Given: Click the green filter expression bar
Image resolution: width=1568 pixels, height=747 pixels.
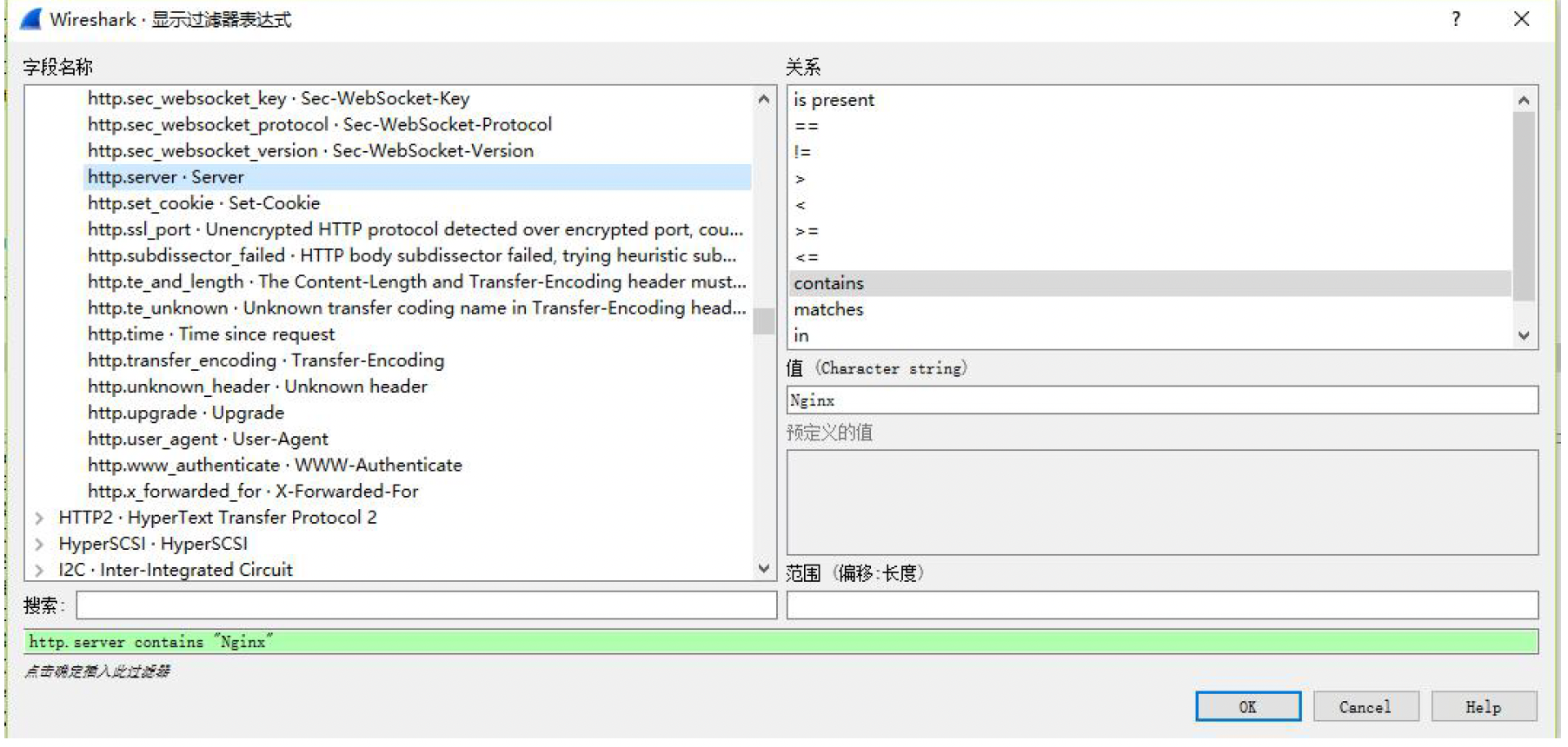Looking at the screenshot, I should pyautogui.click(x=781, y=642).
